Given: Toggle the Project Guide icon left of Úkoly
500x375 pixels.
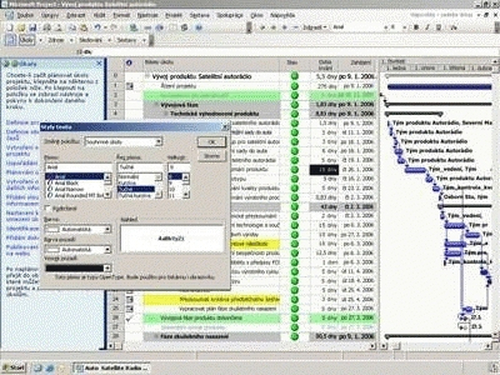Looking at the screenshot, I should (10, 40).
